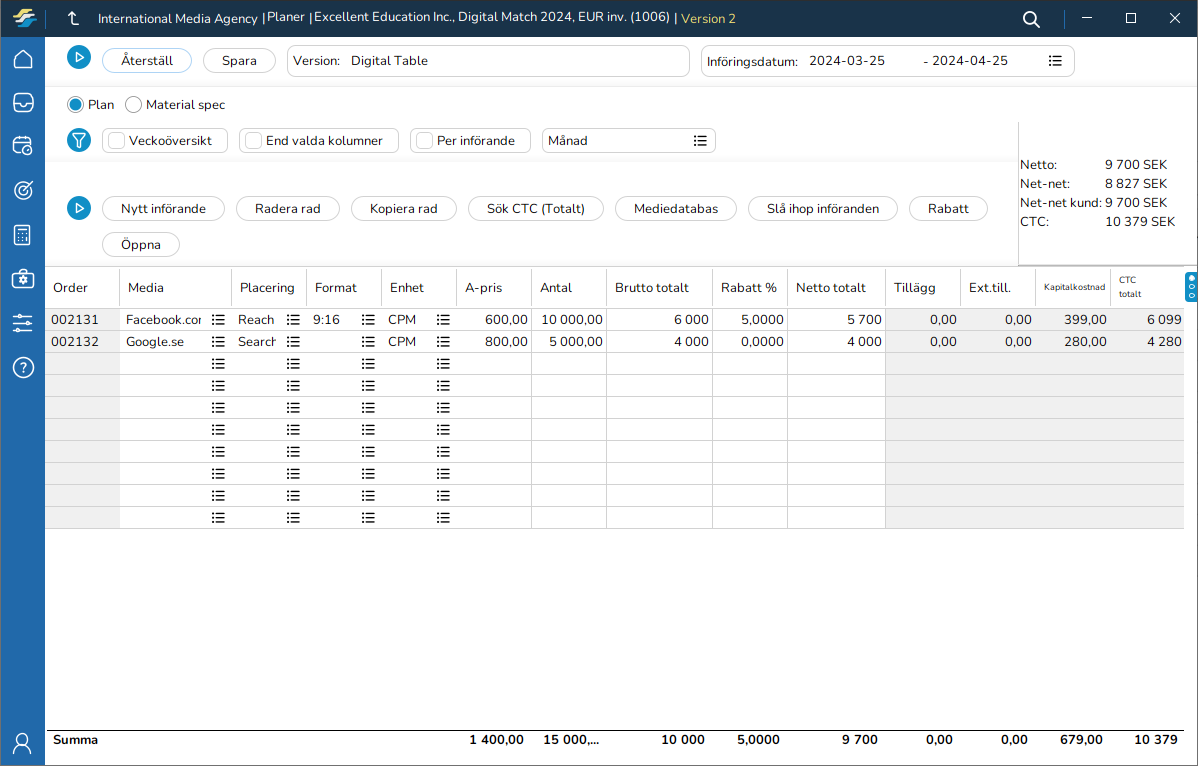Viewport: 1198px width, 766px height.
Task: Open the target icon in sidebar
Action: point(22,190)
